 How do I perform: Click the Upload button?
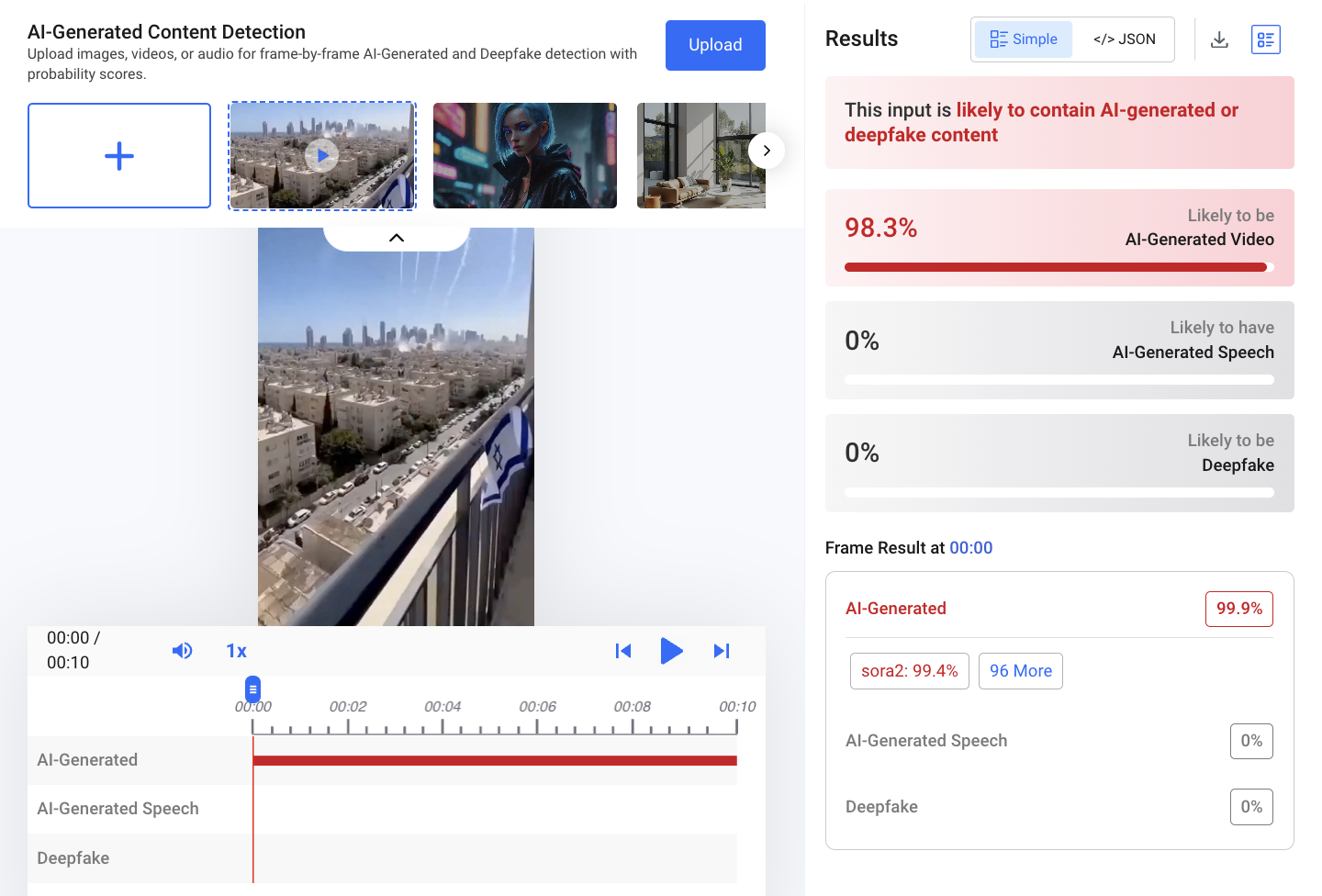(x=715, y=45)
